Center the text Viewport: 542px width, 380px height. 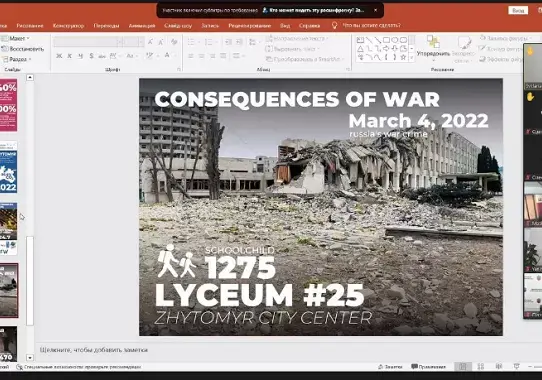pyautogui.click(x=202, y=56)
